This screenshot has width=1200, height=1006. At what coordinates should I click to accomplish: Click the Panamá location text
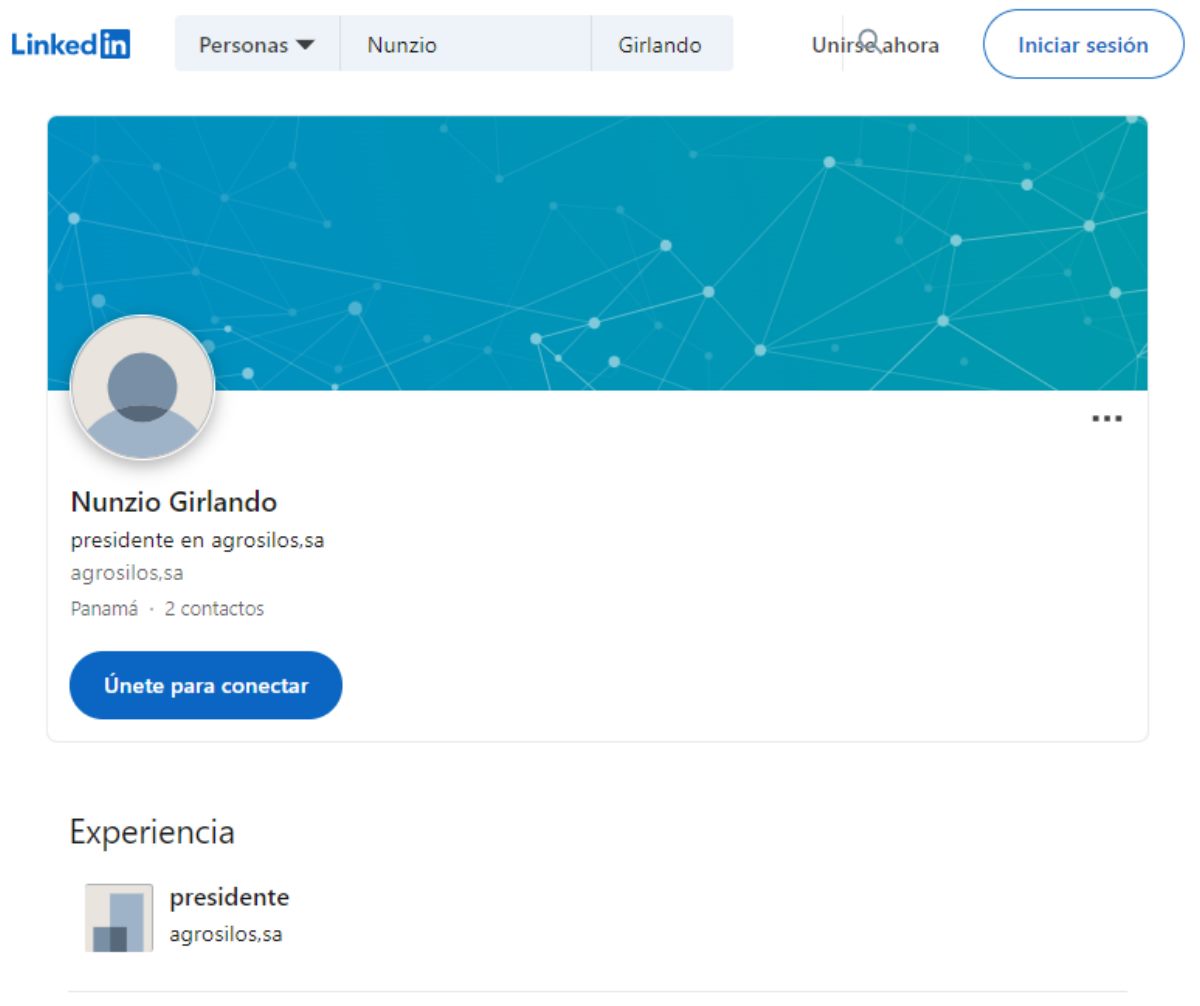pyautogui.click(x=104, y=608)
